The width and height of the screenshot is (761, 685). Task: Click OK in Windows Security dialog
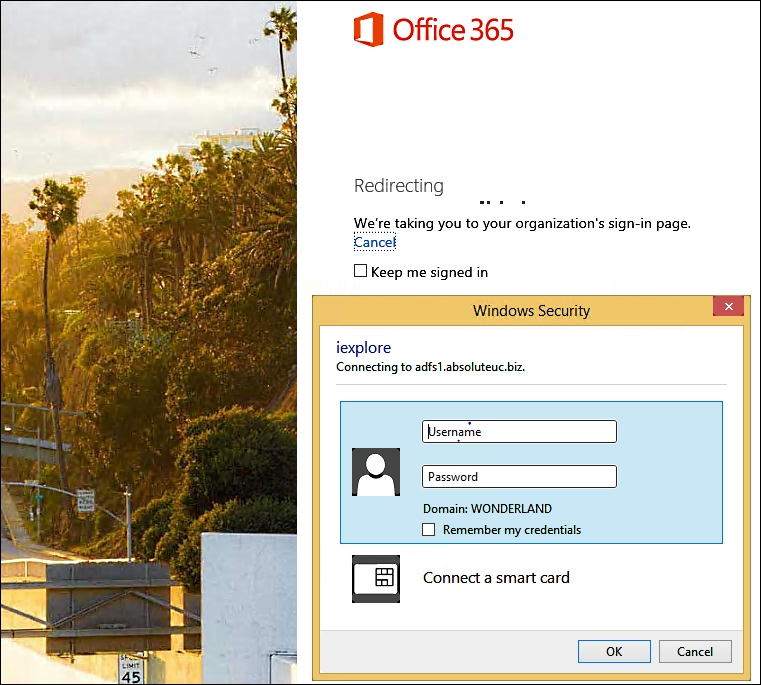coord(614,651)
